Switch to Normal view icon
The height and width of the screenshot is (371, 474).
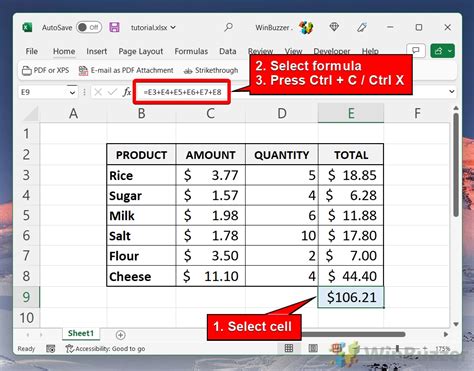[x=289, y=349]
